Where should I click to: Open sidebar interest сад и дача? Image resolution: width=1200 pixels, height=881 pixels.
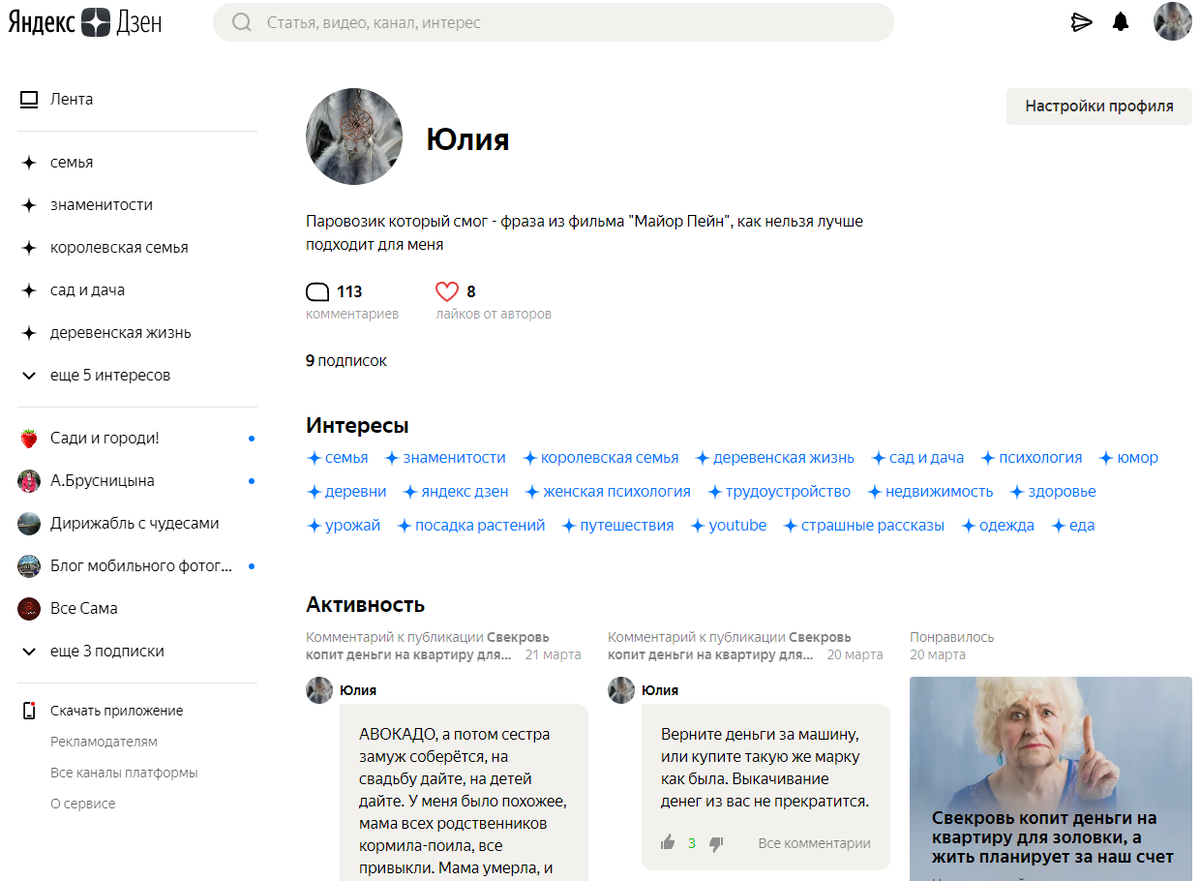coord(87,290)
